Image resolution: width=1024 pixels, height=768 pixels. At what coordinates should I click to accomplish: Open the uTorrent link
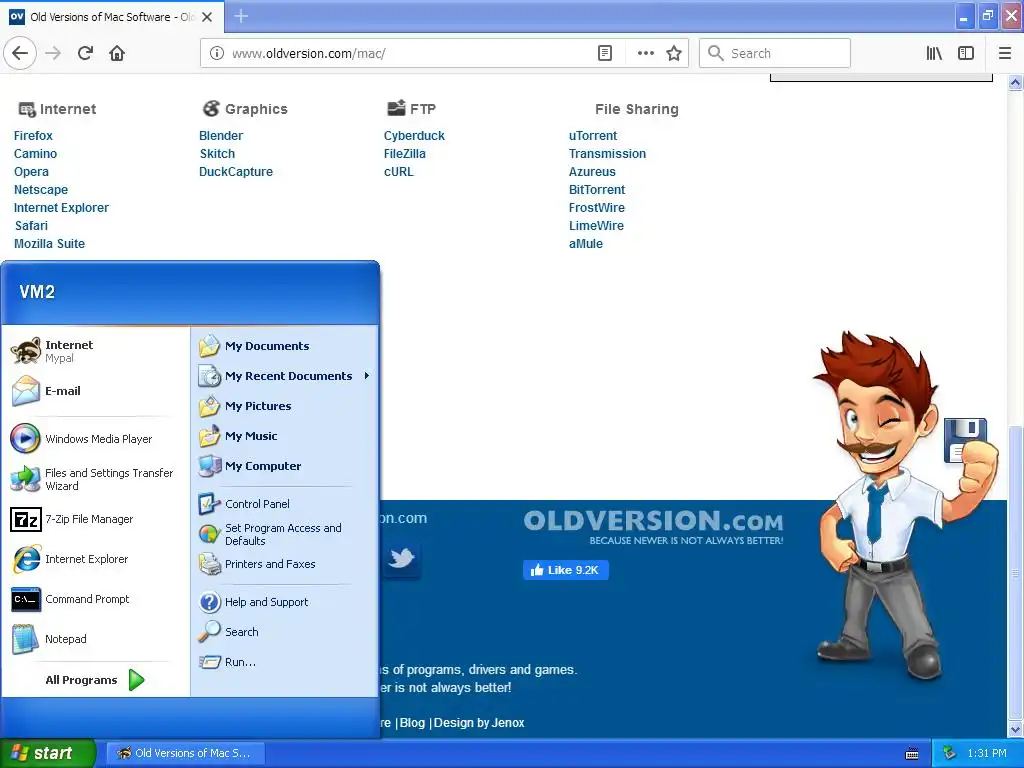pyautogui.click(x=592, y=135)
